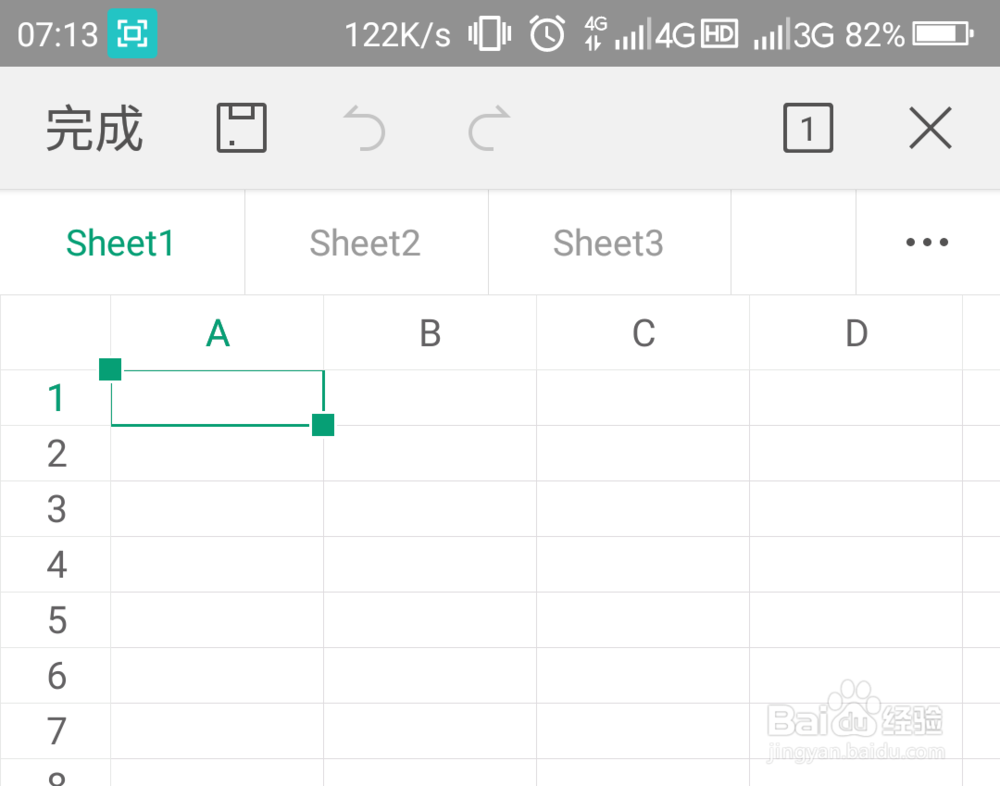Select column D header

click(856, 333)
